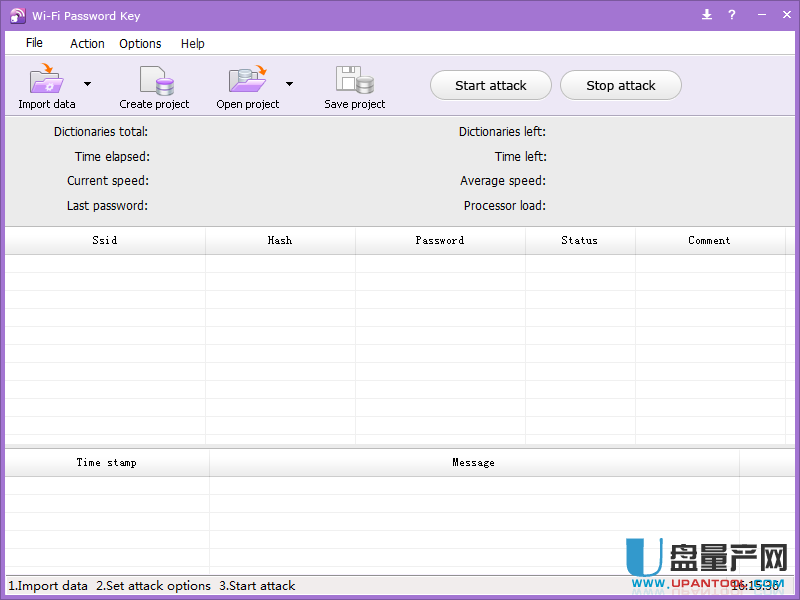Image resolution: width=800 pixels, height=600 pixels.
Task: Open the File menu
Action: pyautogui.click(x=34, y=43)
